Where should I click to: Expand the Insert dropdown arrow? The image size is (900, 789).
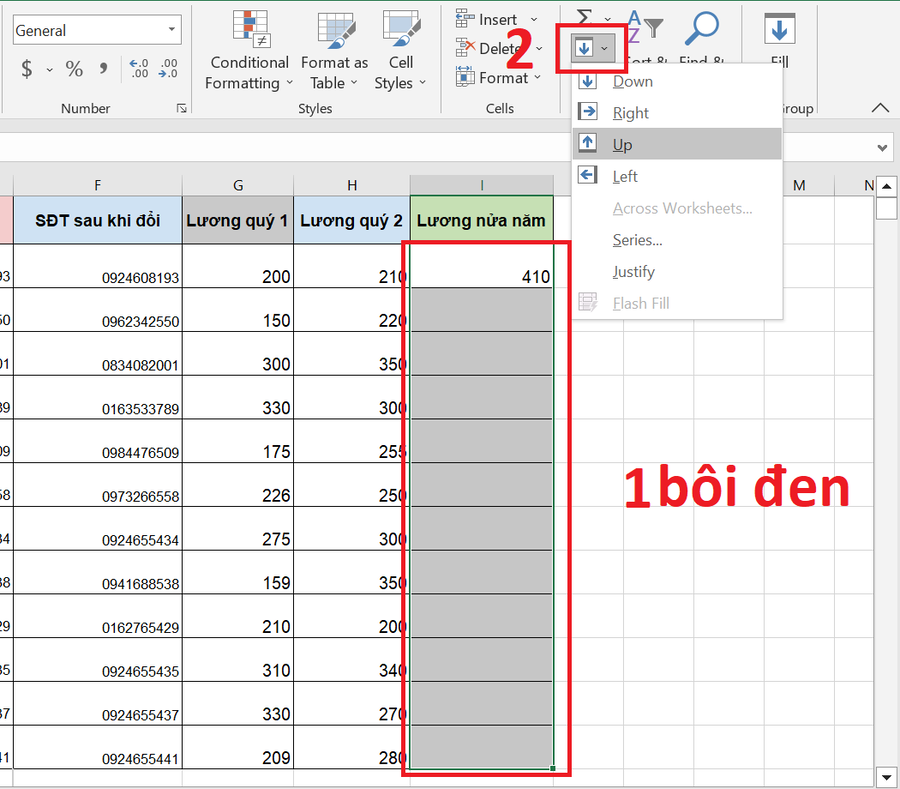point(534,20)
